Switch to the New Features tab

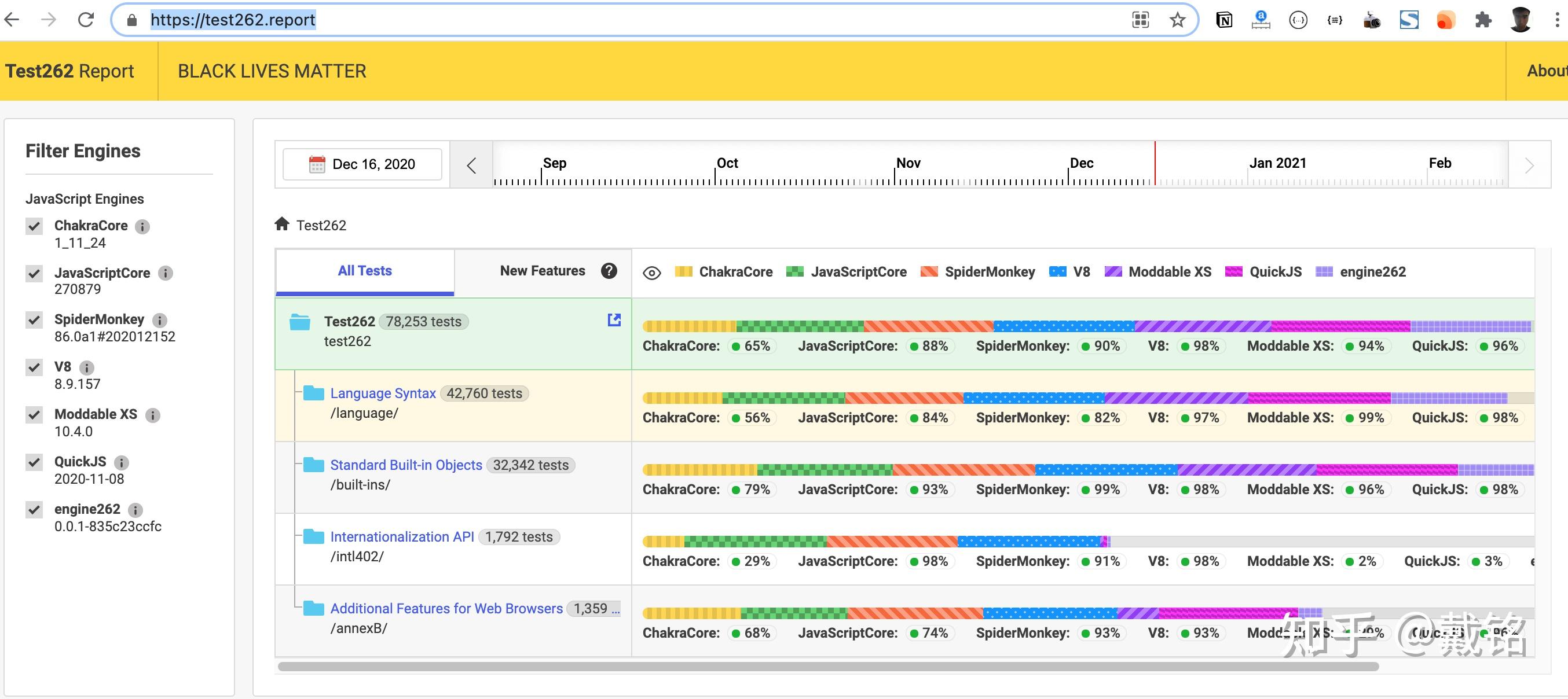point(542,271)
